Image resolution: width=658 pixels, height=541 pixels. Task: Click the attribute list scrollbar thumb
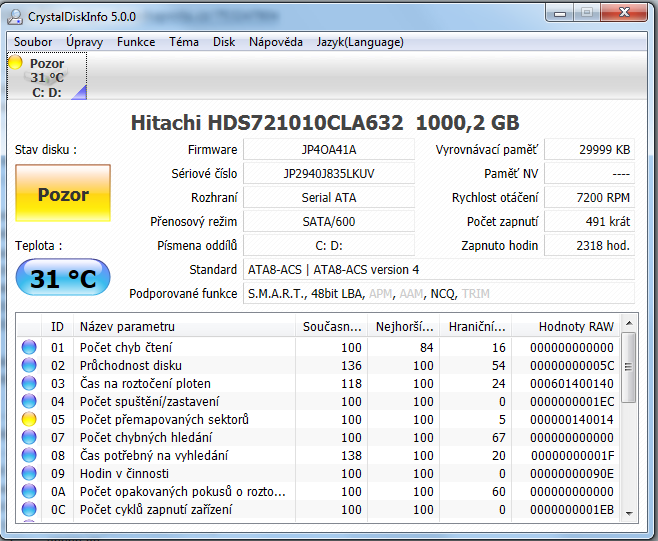coord(628,367)
